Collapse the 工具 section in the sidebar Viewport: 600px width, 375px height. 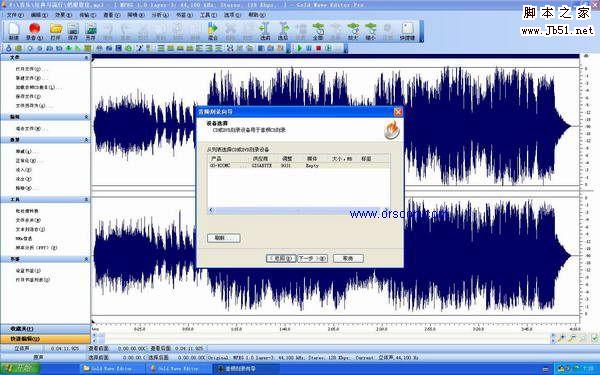[x=86, y=199]
